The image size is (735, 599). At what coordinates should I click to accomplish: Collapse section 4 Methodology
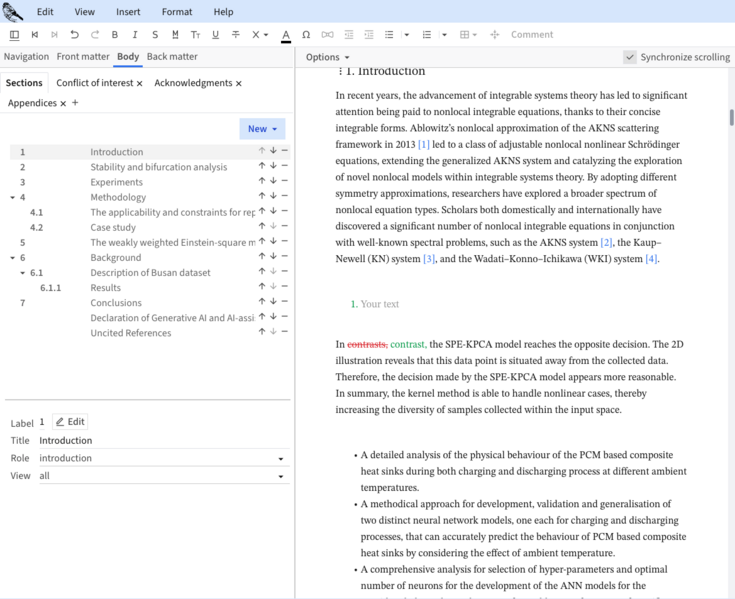pos(13,197)
